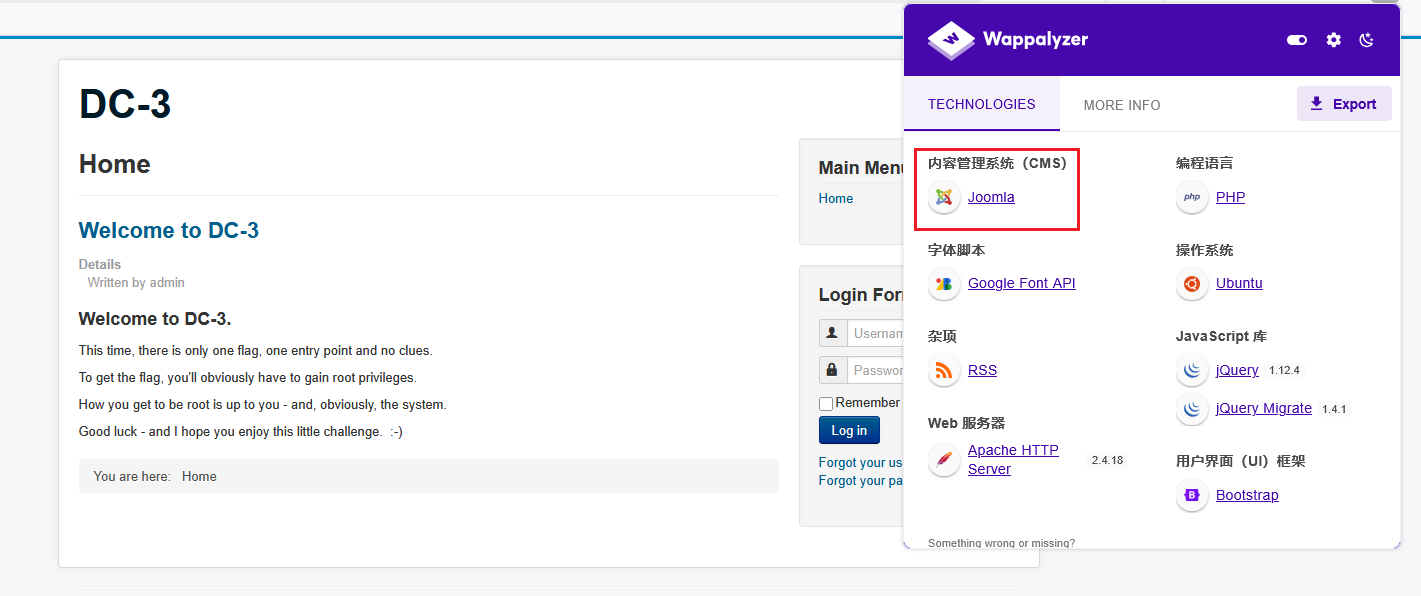This screenshot has height=596, width=1421.
Task: Click the DC-3 site title
Action: click(125, 104)
